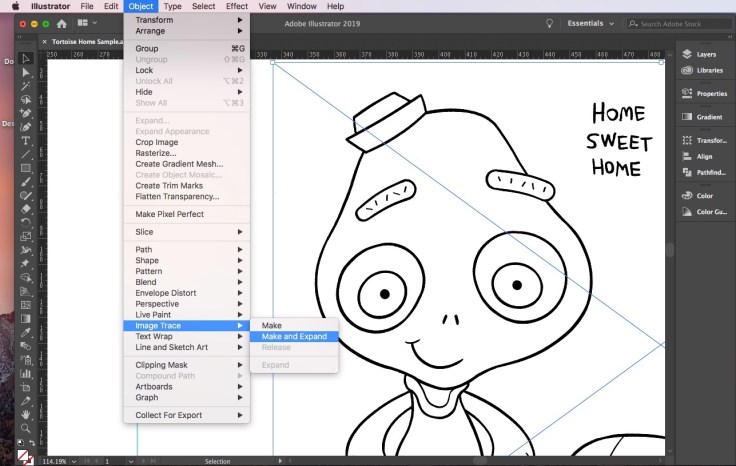Viewport: 736px width, 466px height.
Task: Select the Type tool
Action: 27,141
